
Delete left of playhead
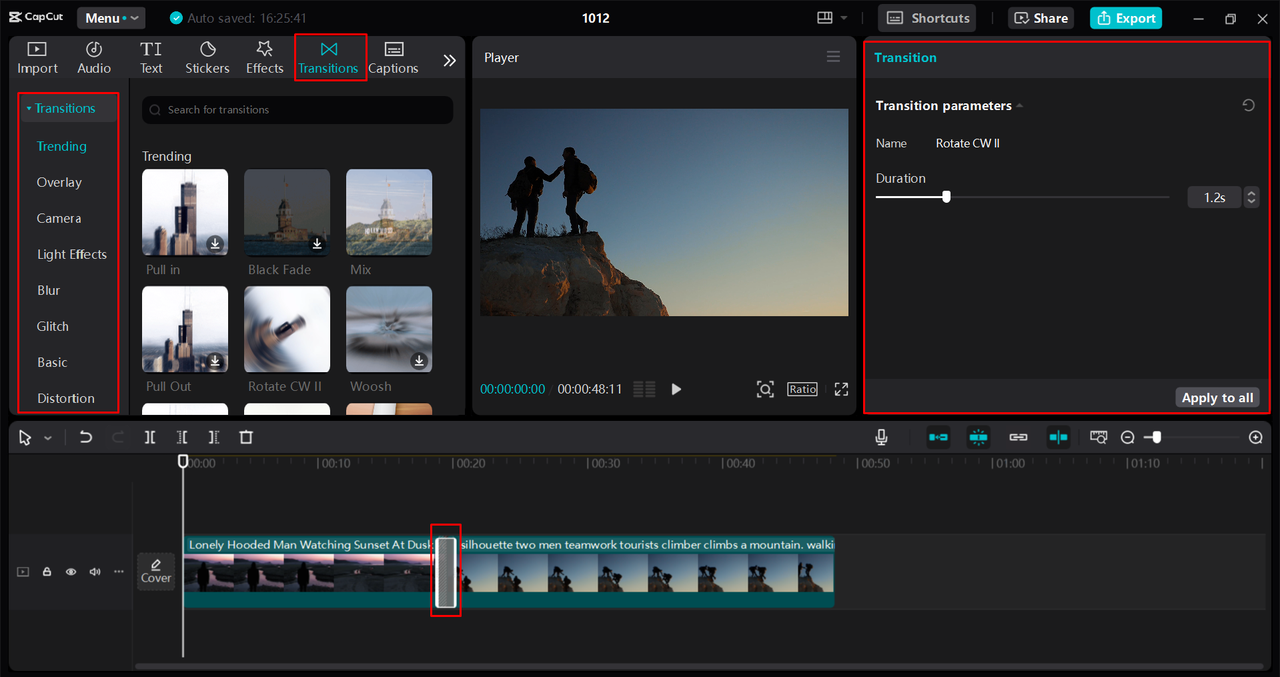coord(182,437)
